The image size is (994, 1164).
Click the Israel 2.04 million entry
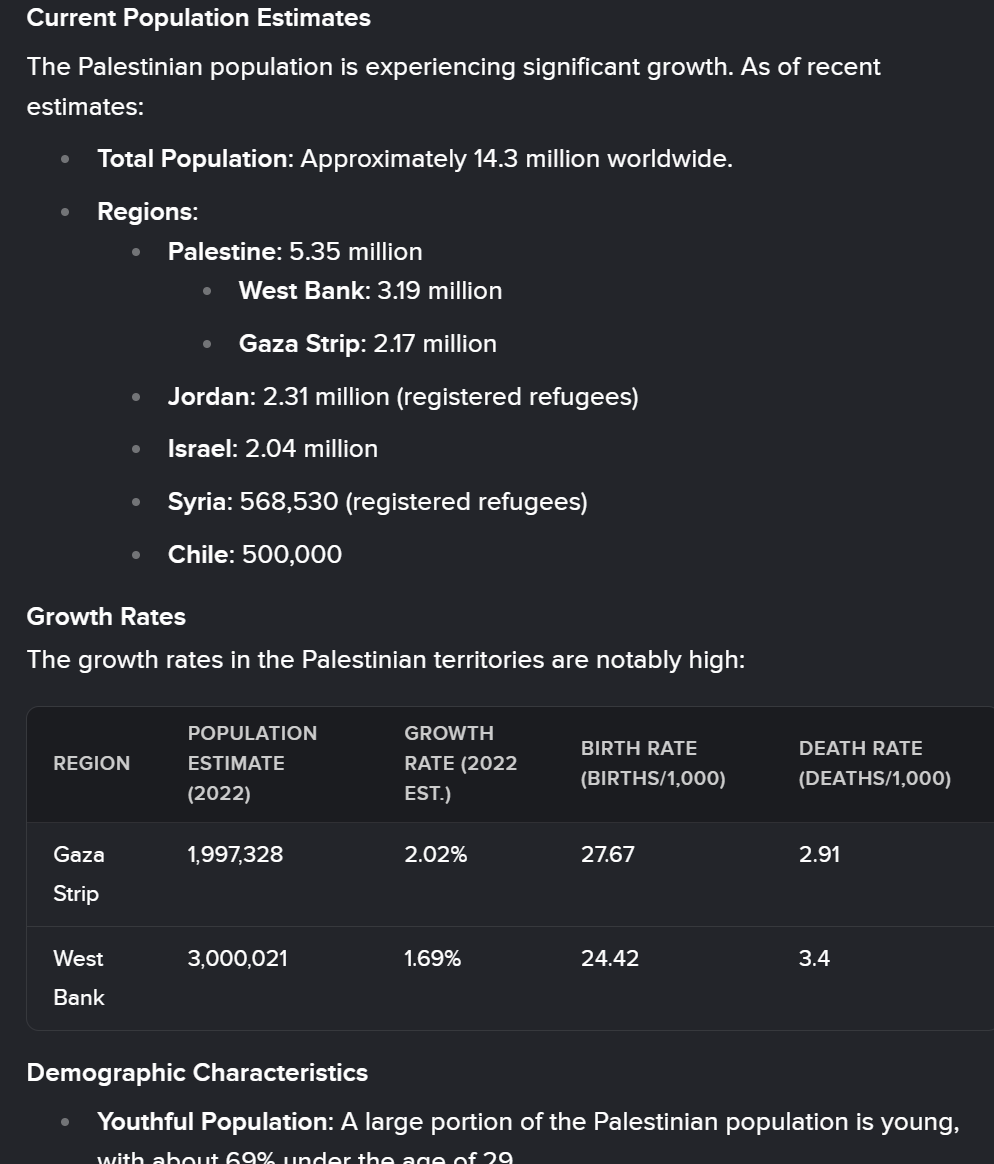pyautogui.click(x=272, y=449)
